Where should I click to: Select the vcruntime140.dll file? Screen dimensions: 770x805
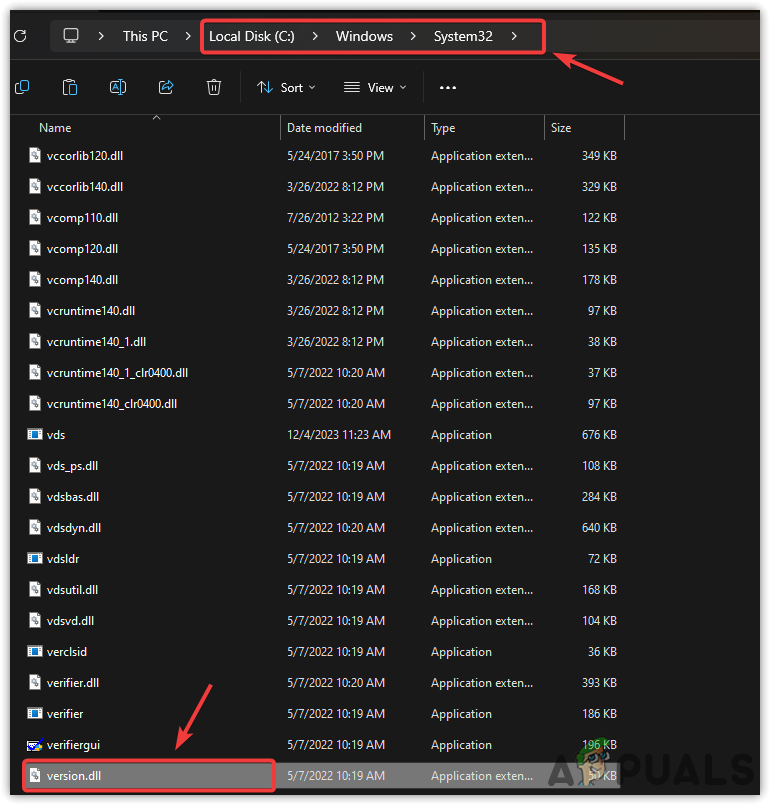tap(90, 311)
